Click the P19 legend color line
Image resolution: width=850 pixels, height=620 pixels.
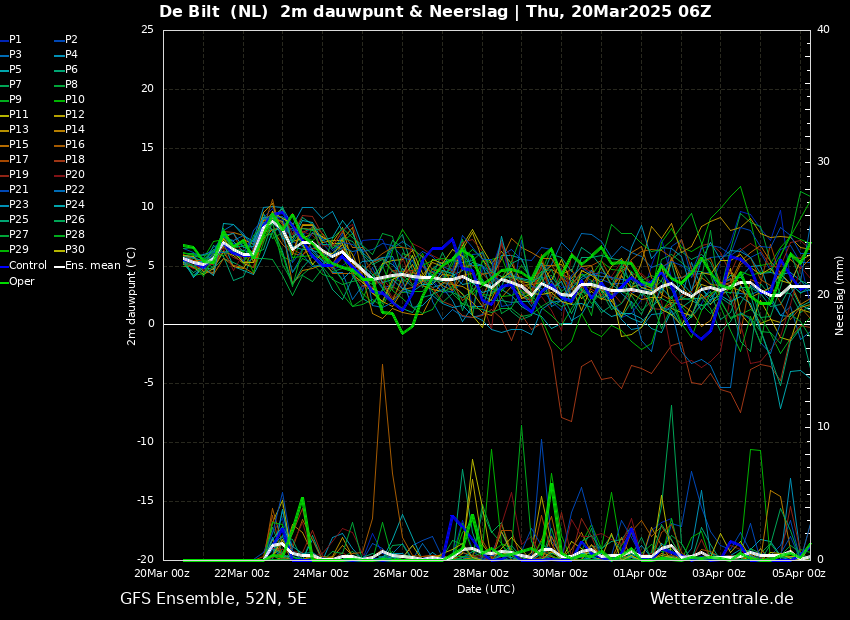(x=4, y=175)
